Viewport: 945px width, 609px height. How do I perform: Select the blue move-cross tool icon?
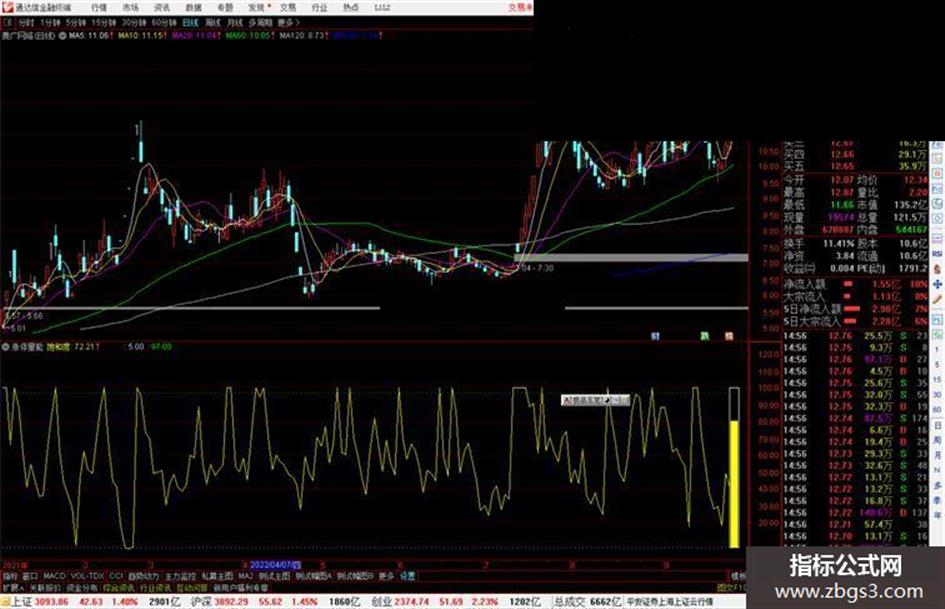(937, 284)
